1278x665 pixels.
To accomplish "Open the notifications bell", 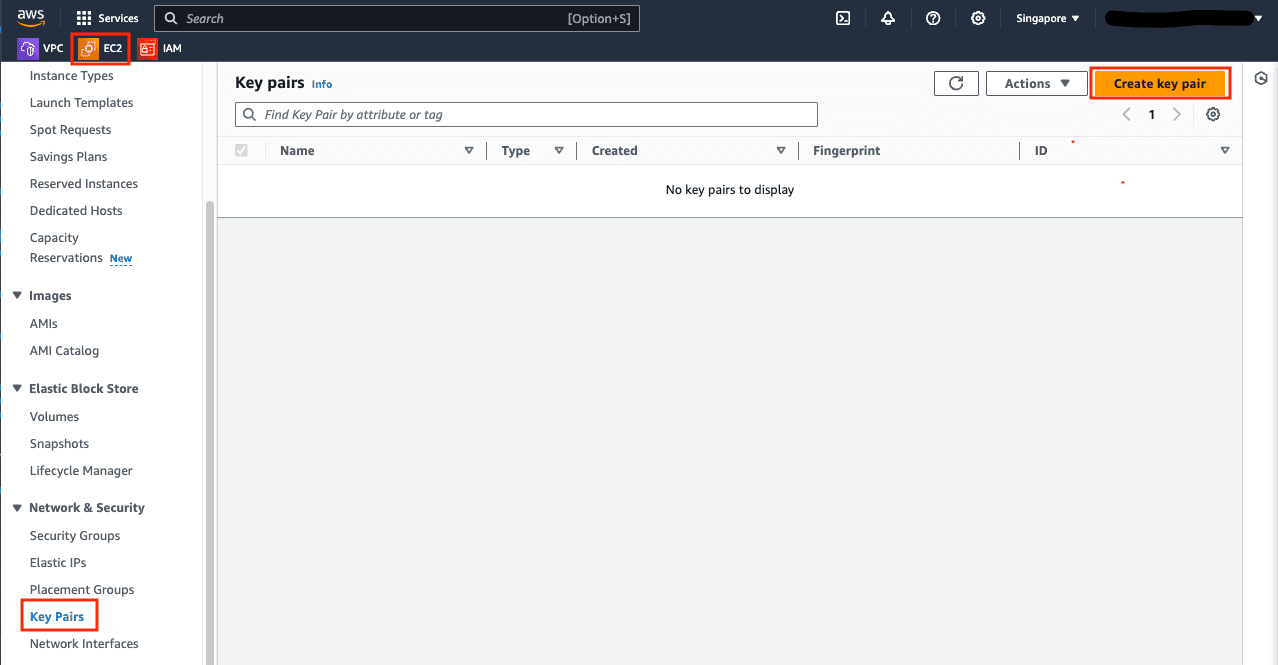I will click(x=888, y=18).
